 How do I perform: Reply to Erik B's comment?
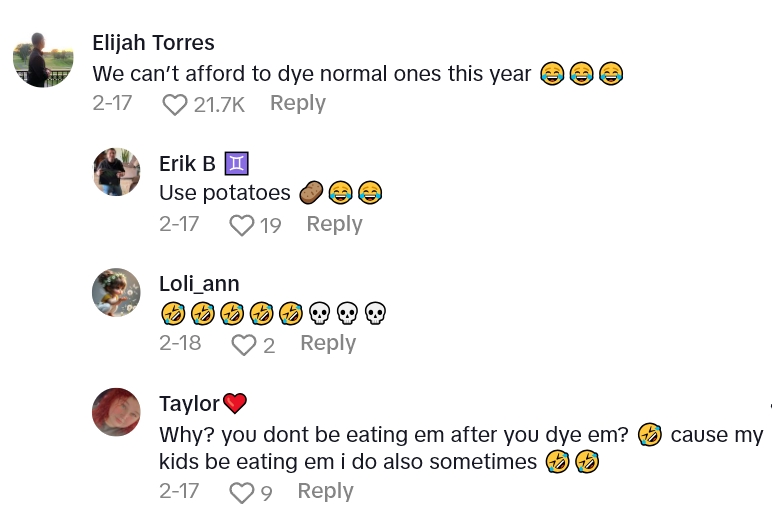pyautogui.click(x=334, y=224)
